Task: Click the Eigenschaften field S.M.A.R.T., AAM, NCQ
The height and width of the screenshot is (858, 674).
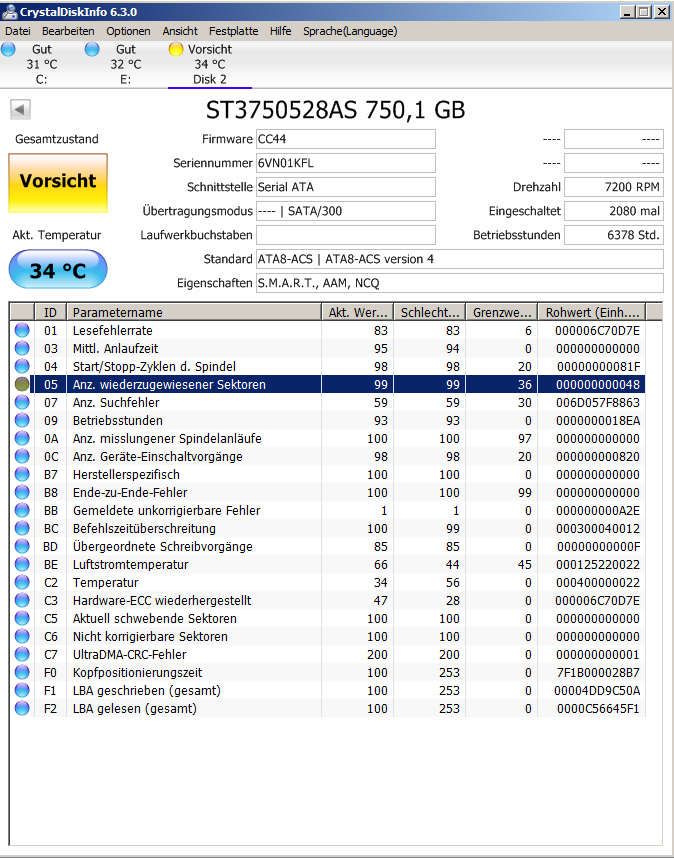Action: (460, 283)
